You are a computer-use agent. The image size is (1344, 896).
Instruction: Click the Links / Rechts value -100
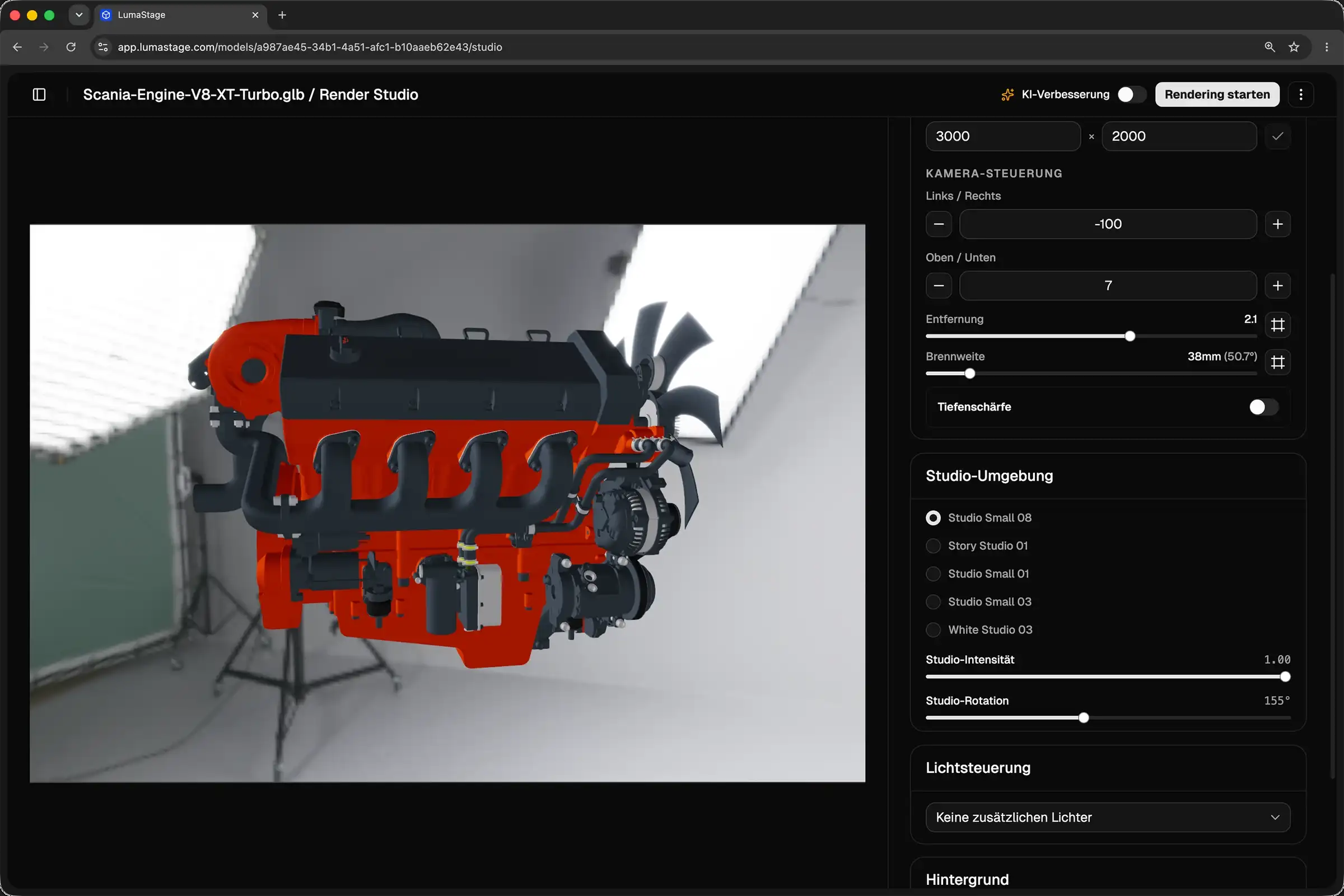[x=1108, y=224]
